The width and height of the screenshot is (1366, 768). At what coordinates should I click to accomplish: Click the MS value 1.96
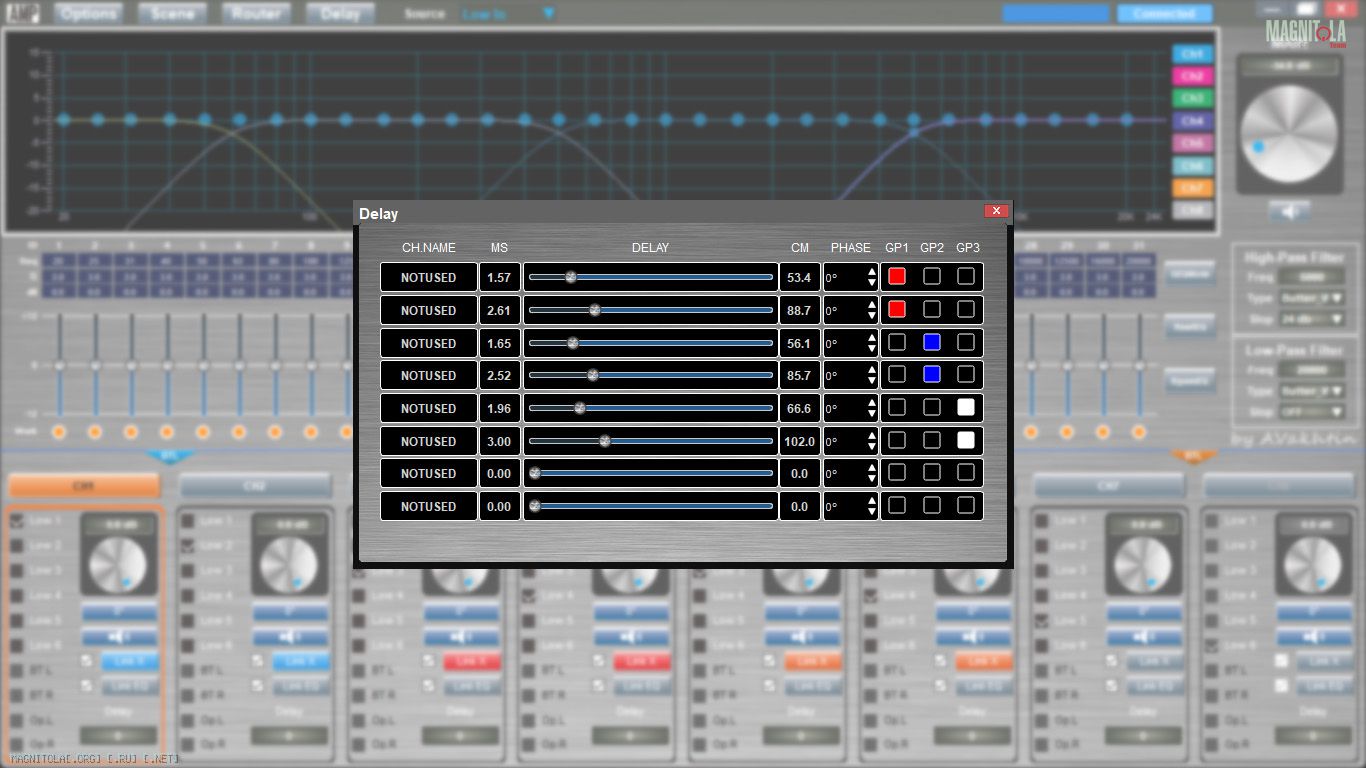tap(499, 408)
